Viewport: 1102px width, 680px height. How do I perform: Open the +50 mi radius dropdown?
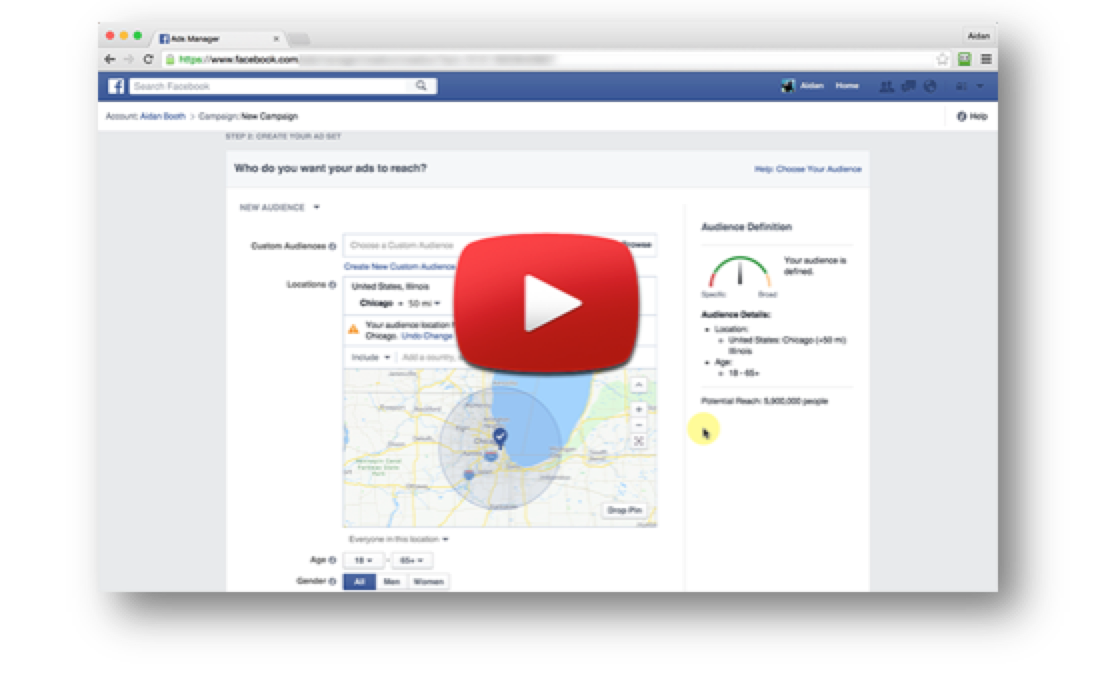click(x=423, y=303)
